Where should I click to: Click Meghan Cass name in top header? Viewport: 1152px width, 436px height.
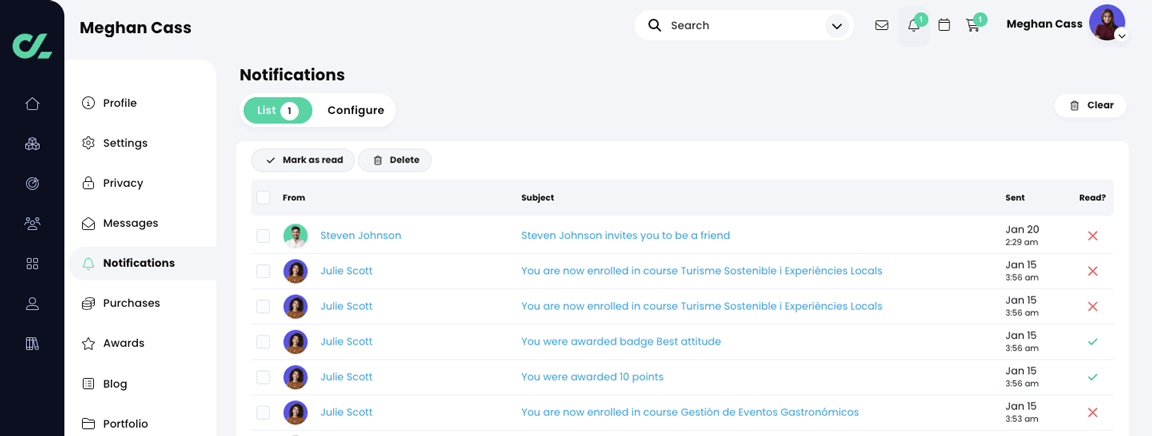coord(1044,24)
